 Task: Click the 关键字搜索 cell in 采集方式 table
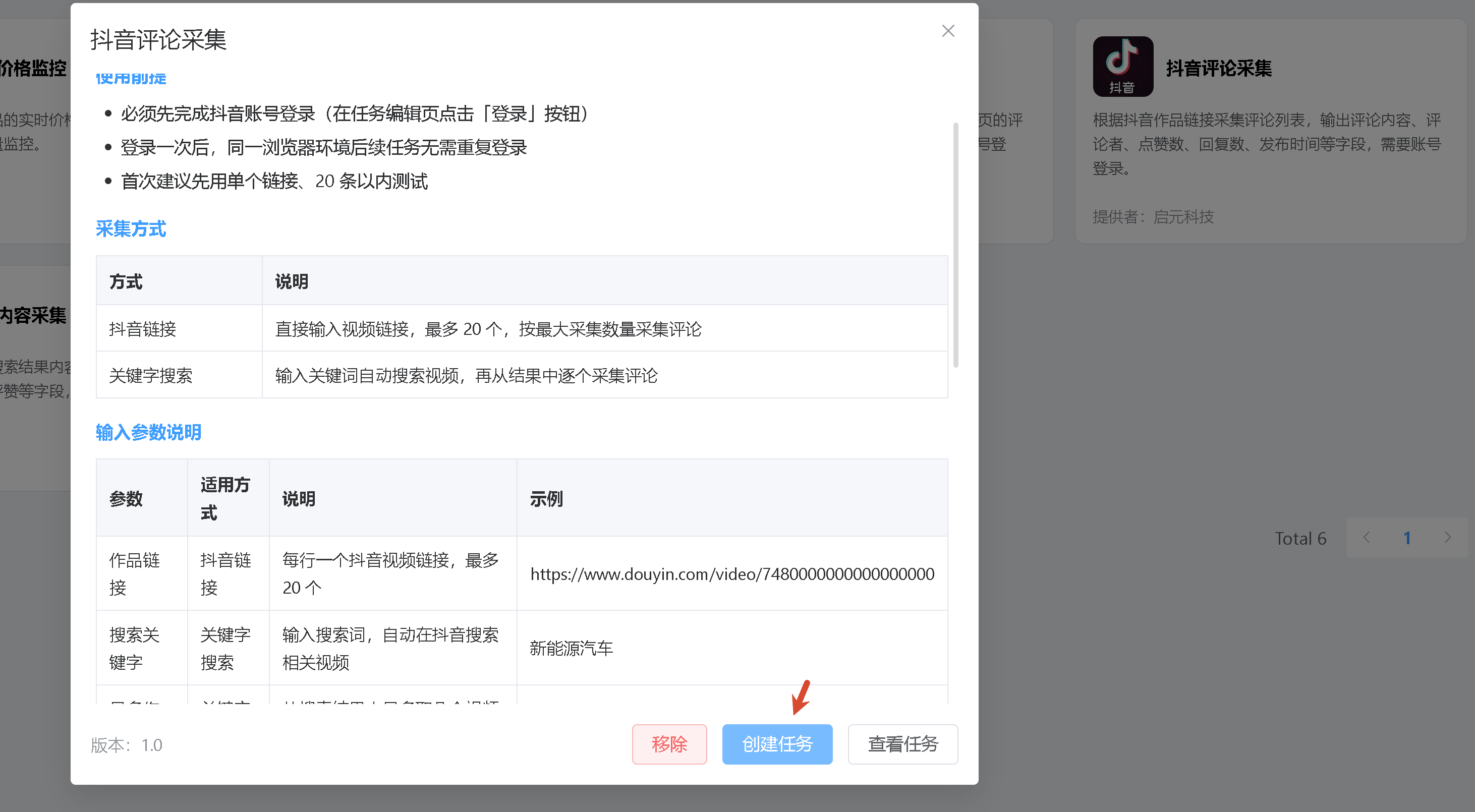(x=179, y=375)
